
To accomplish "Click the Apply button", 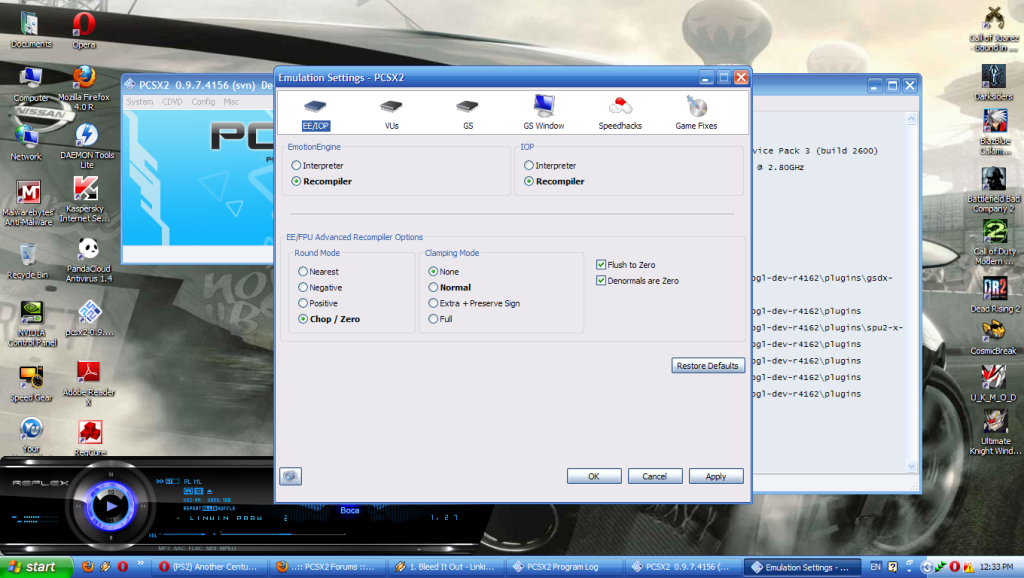I will (x=716, y=477).
